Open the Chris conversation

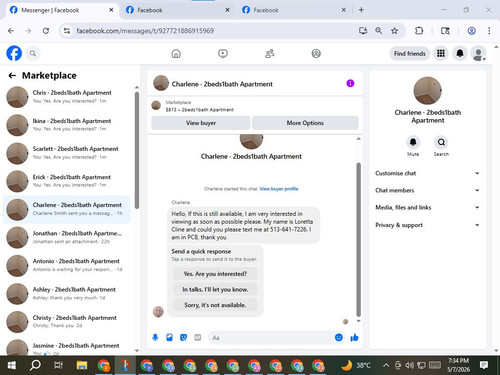point(67,97)
